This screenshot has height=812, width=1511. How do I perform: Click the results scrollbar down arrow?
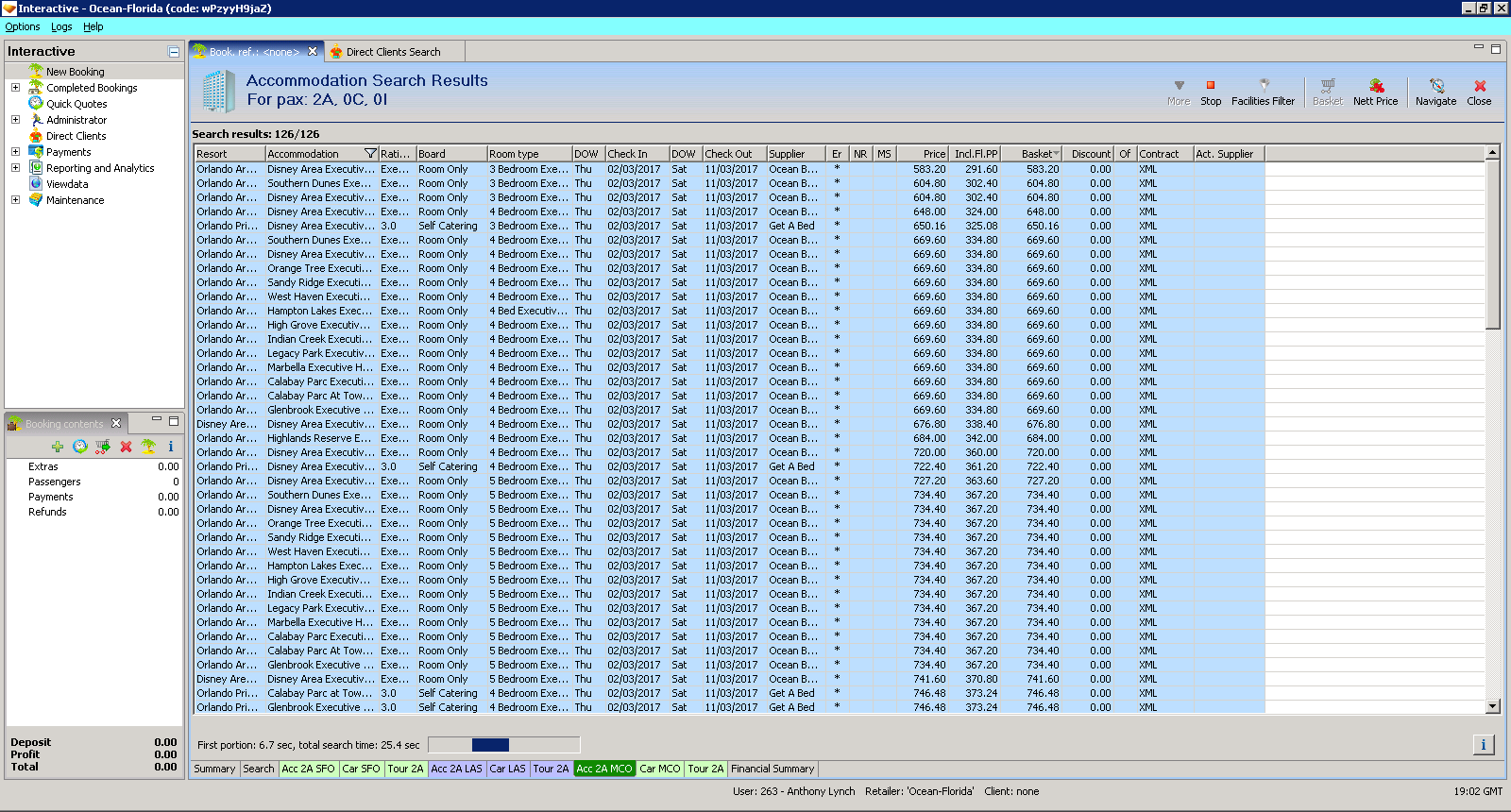point(1493,706)
